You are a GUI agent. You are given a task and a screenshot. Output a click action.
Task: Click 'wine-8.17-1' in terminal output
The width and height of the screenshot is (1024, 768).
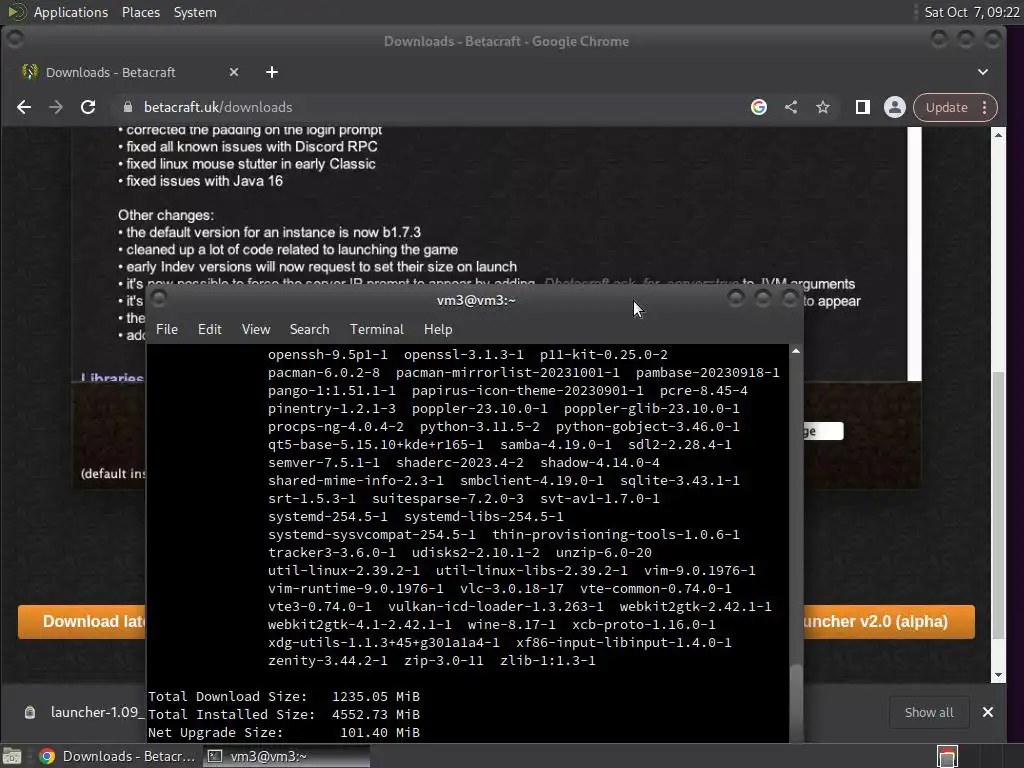coord(511,624)
